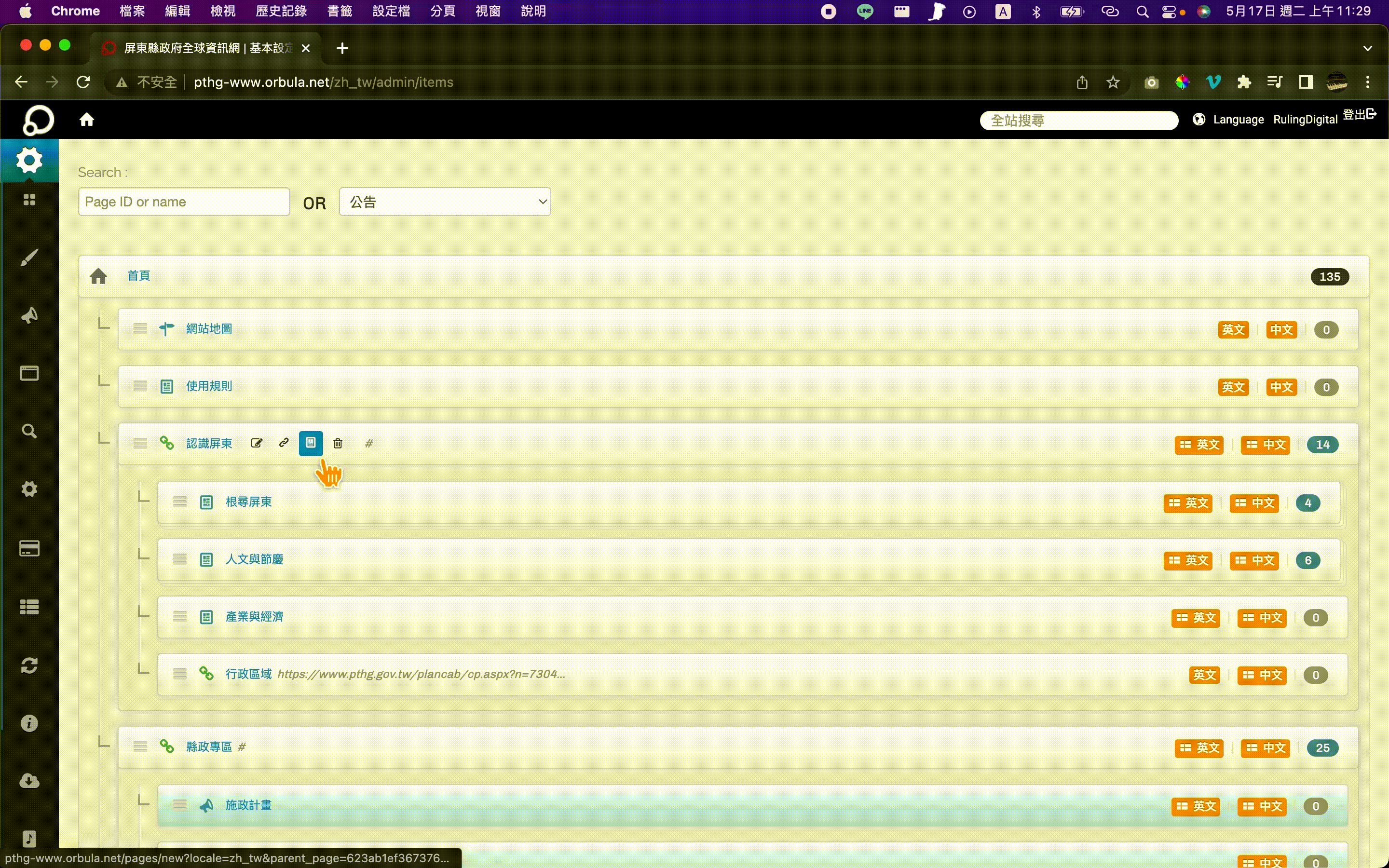Click the link icon on 認識屏東
1389x868 pixels.
click(283, 443)
